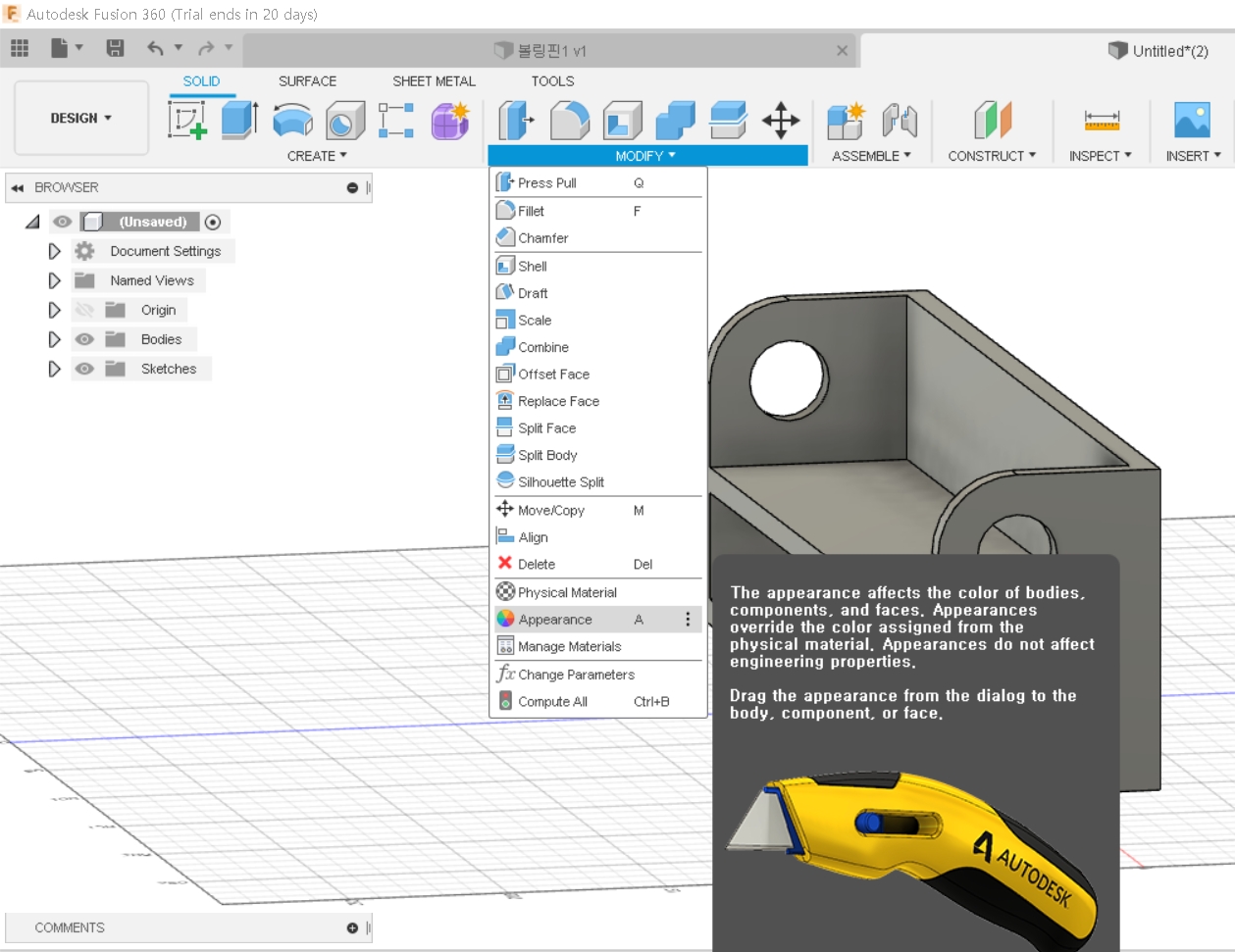Expand the Document Settings tree node

[54, 251]
